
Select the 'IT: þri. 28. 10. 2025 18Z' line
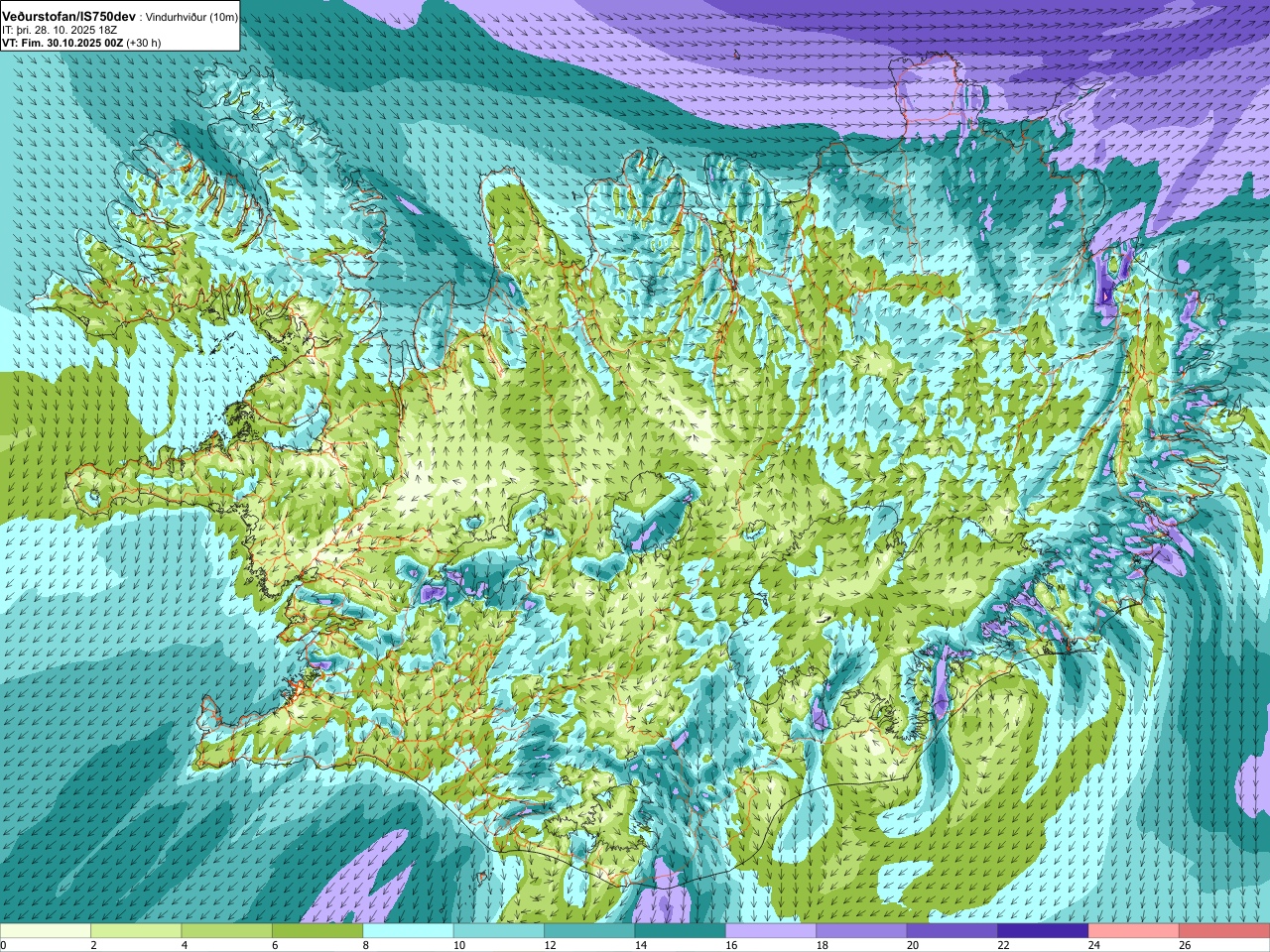pos(62,31)
